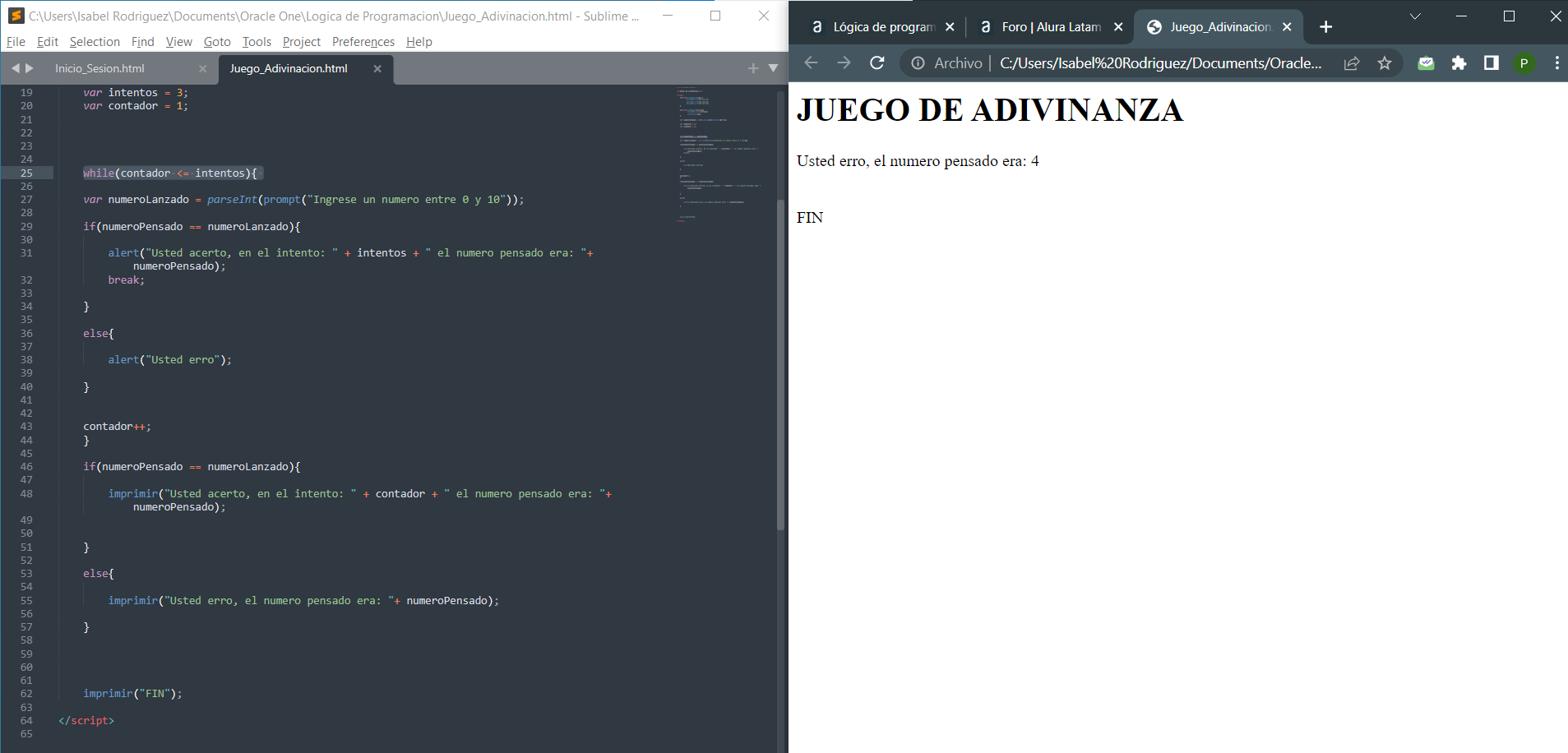Go to next tab using right arrow
Screen dimensions: 1568x753
[x=30, y=68]
